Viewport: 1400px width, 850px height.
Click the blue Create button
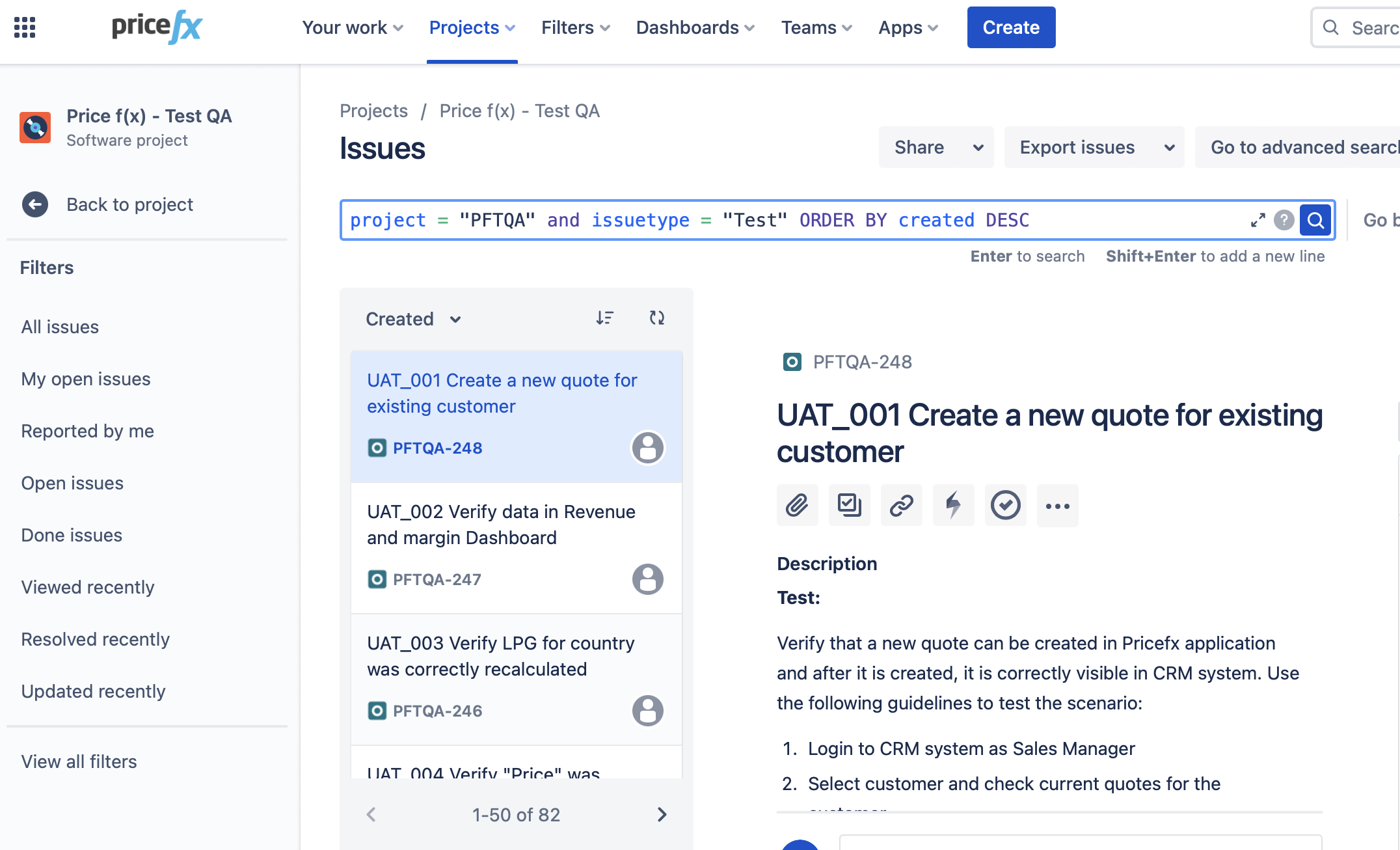pos(1011,27)
